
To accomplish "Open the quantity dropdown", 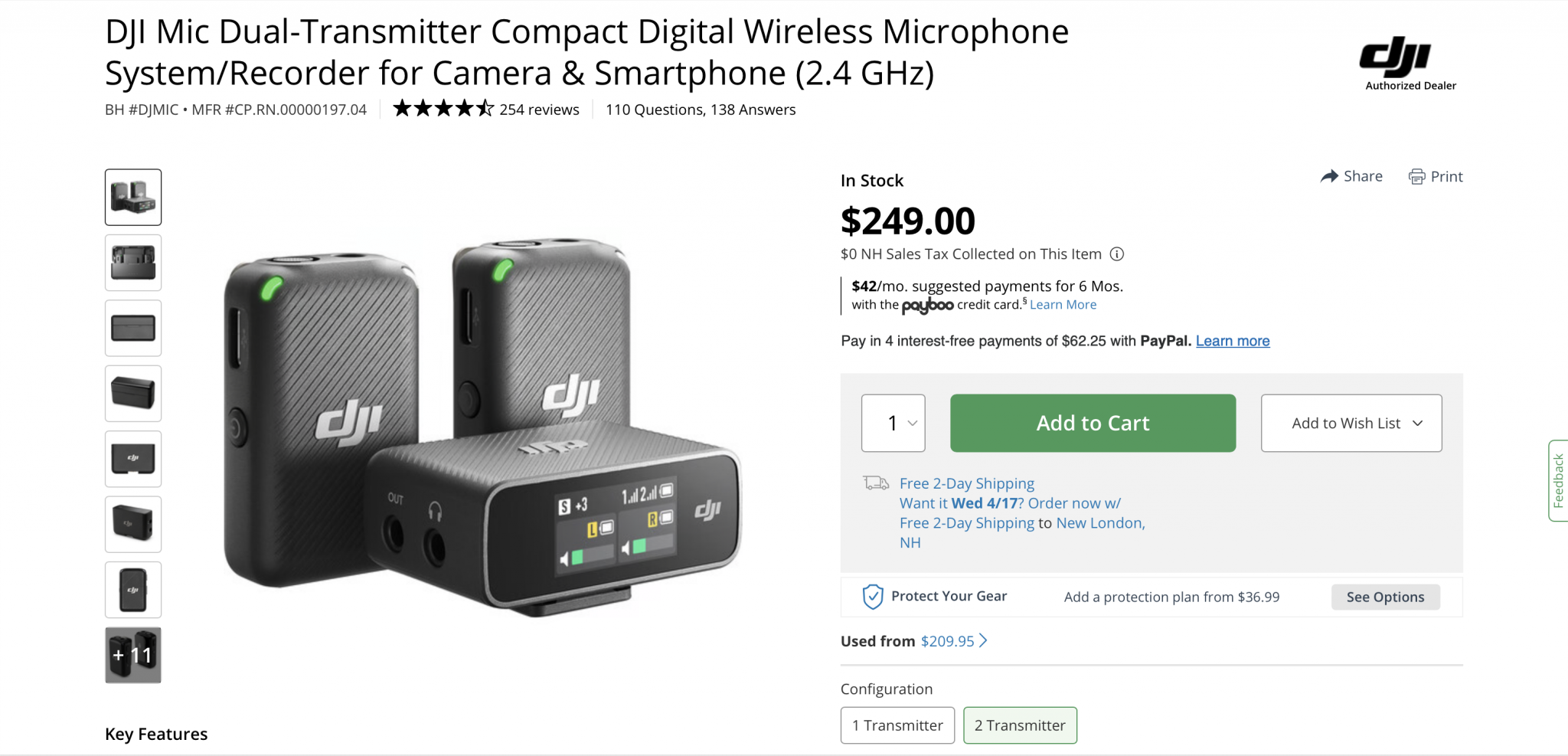I will click(893, 423).
